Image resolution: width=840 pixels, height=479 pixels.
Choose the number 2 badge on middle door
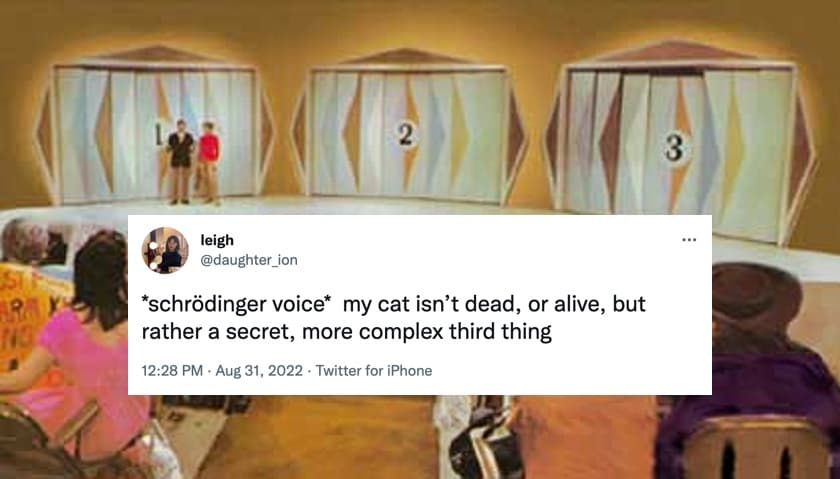pos(407,134)
